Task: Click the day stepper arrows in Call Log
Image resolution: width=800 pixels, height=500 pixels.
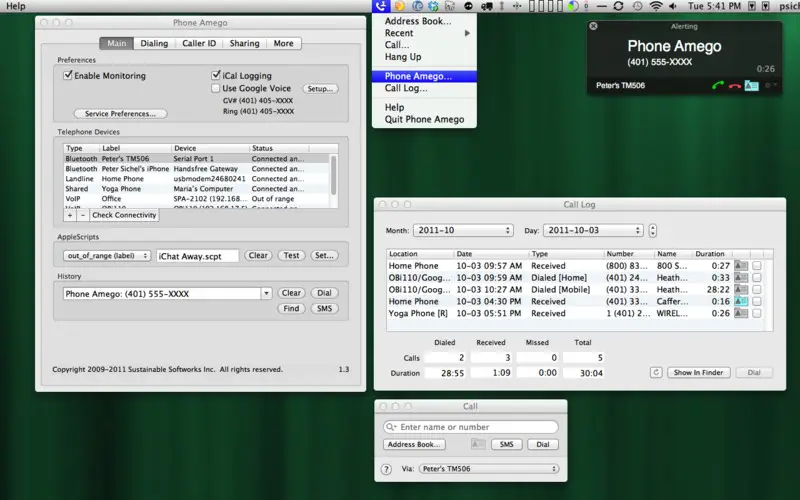Action: coord(653,230)
